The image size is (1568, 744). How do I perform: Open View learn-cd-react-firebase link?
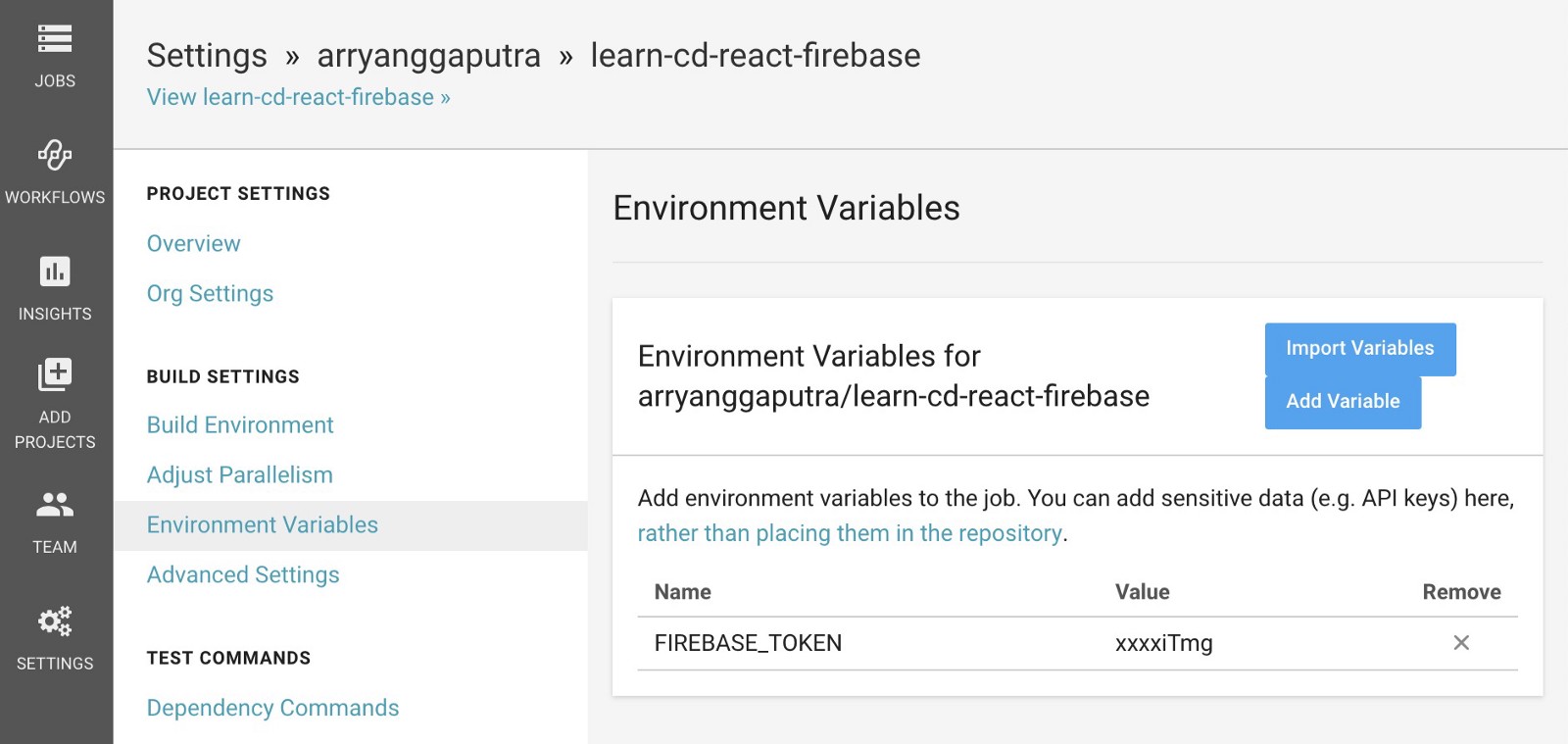tap(298, 97)
